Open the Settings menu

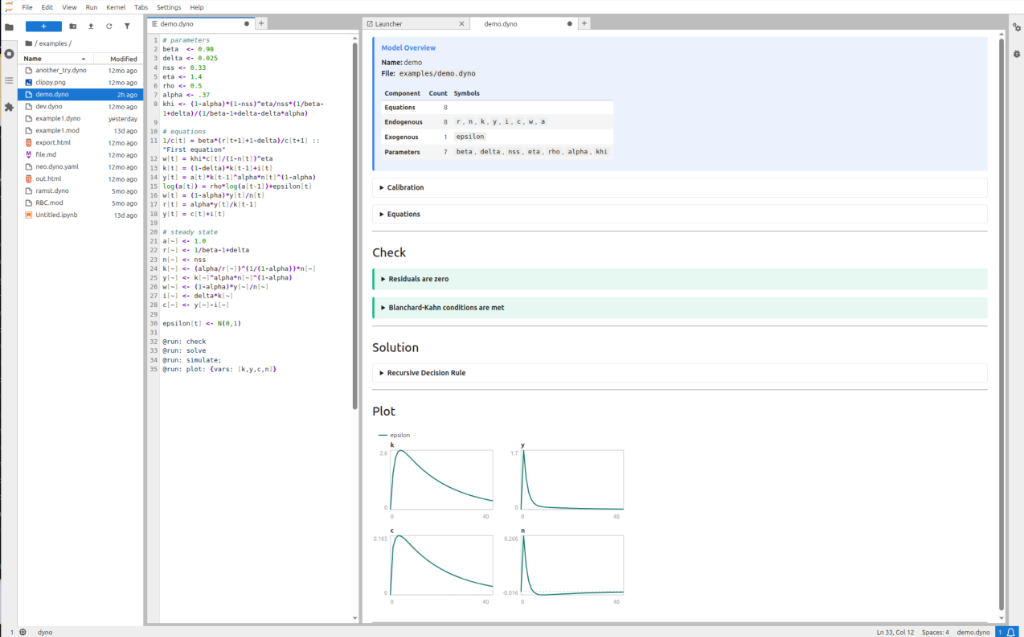[168, 7]
